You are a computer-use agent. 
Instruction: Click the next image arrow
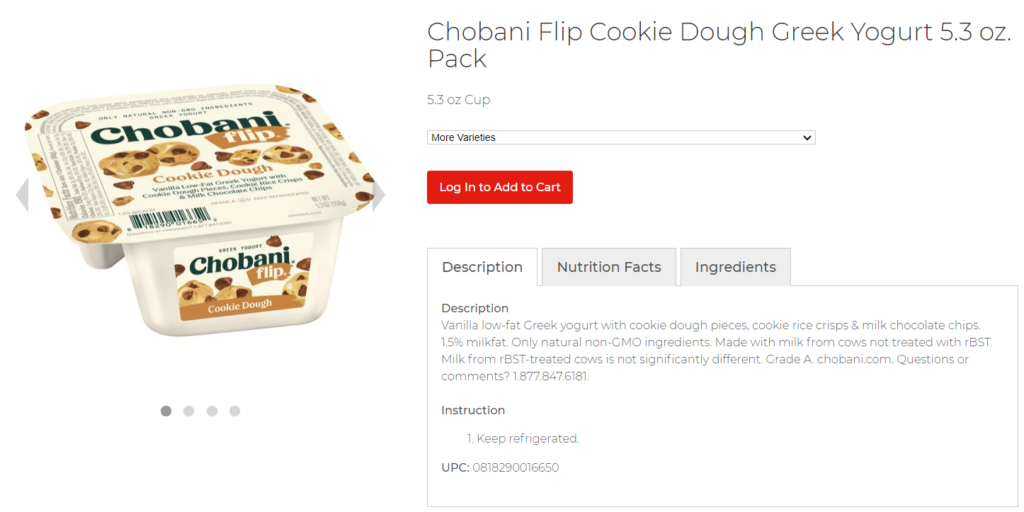(x=378, y=195)
